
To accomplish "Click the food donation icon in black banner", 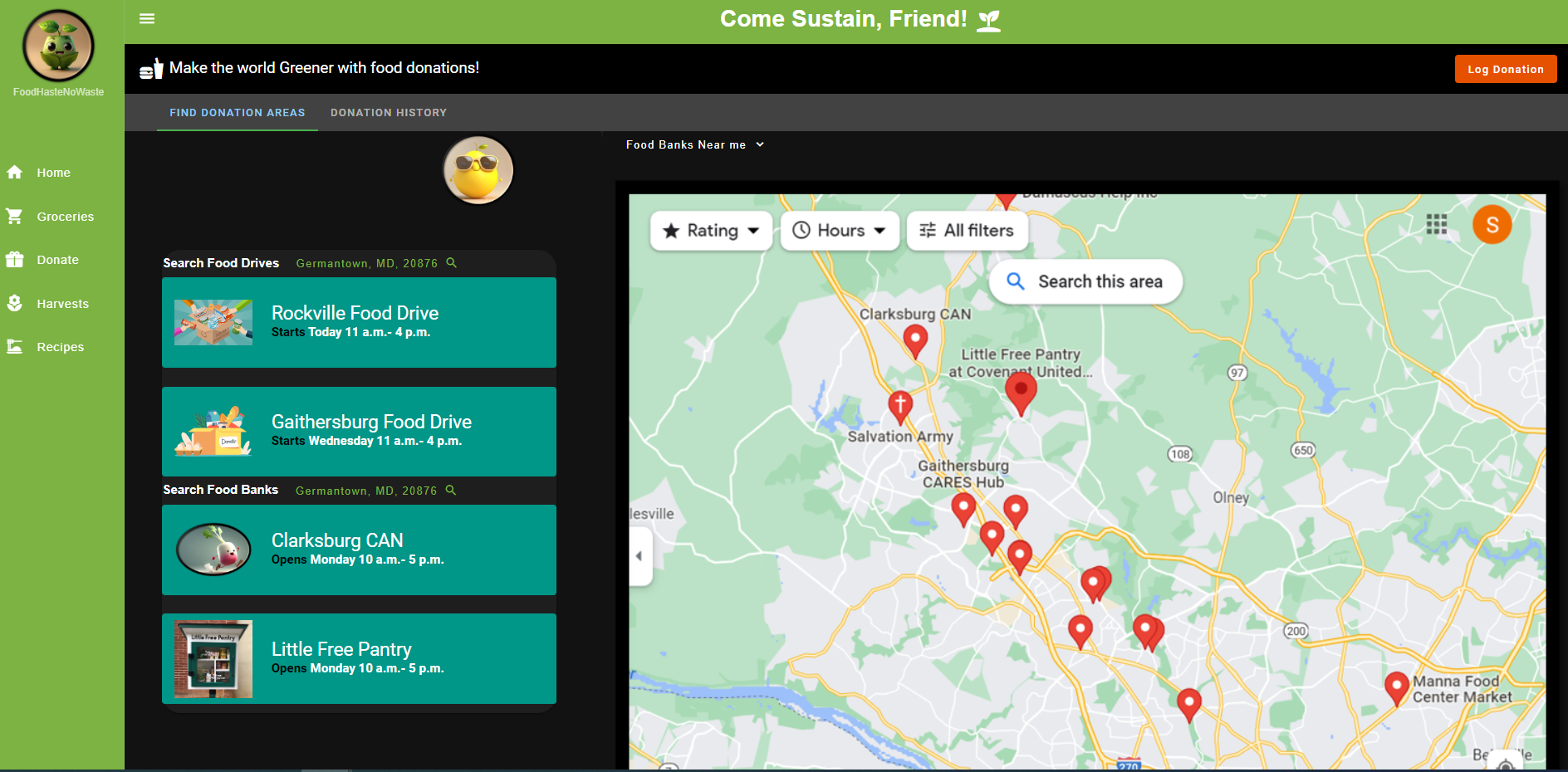I will 151,68.
